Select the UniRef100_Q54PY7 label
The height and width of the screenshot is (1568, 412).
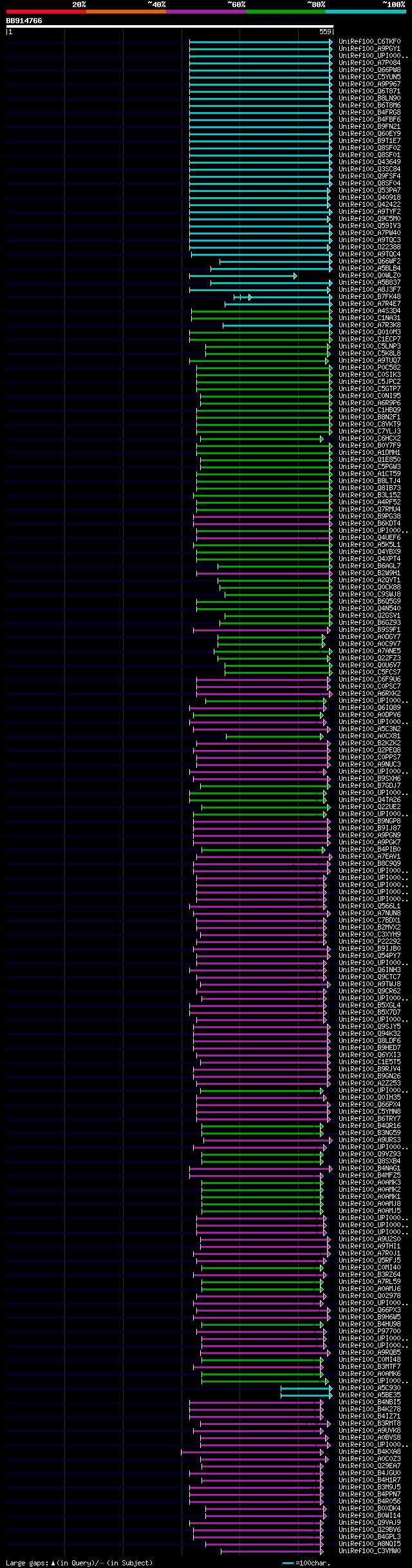tap(370, 956)
